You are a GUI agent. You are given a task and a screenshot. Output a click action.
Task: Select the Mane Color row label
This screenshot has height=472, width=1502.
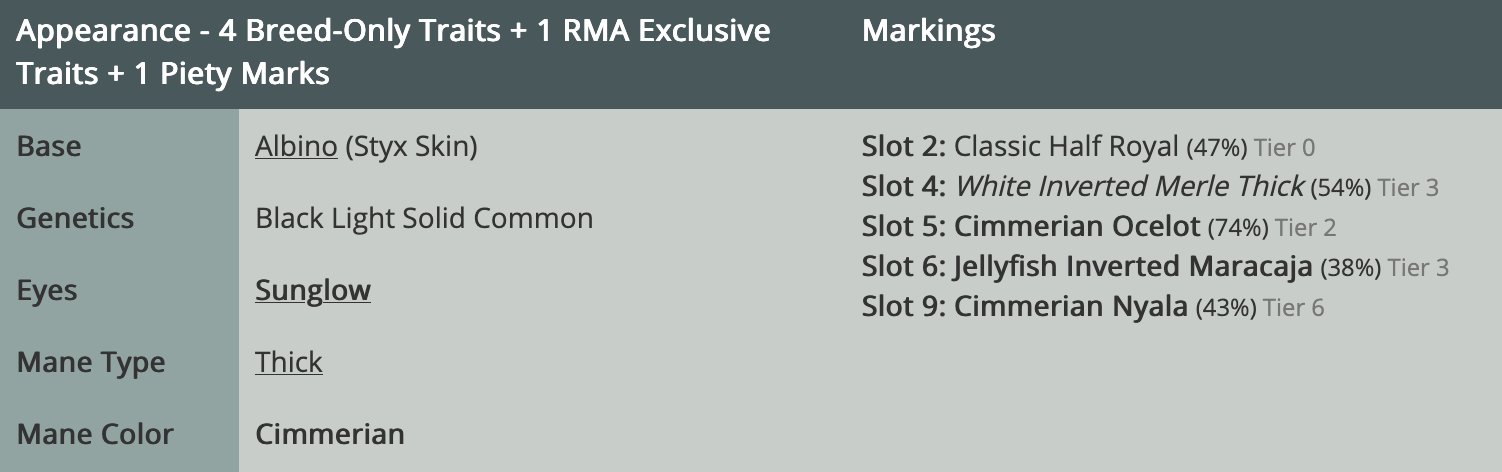95,435
